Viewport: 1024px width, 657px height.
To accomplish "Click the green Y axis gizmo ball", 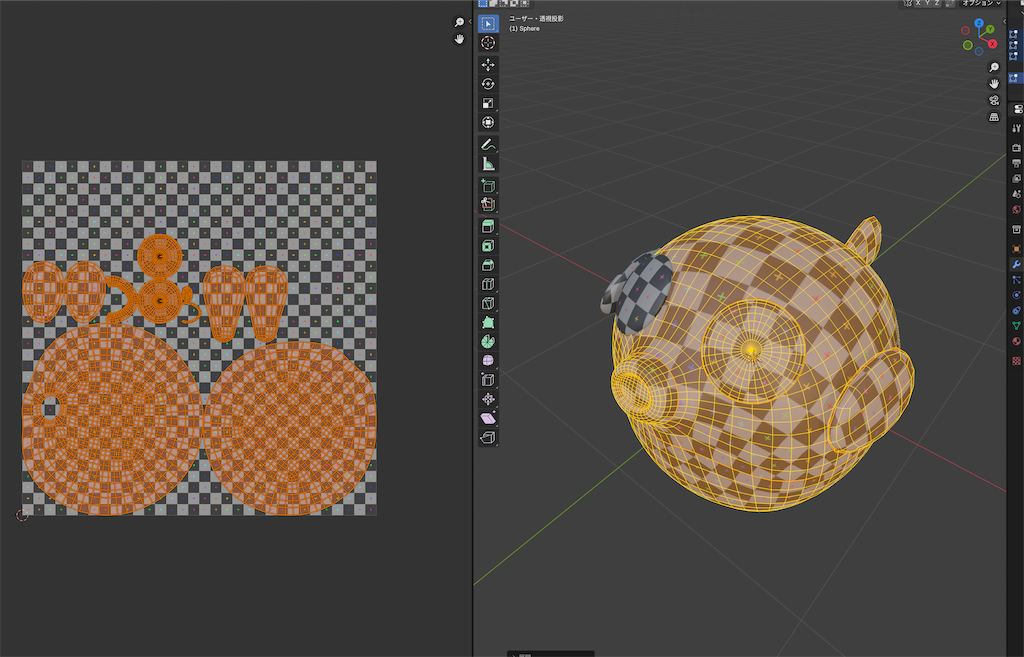I will (990, 30).
